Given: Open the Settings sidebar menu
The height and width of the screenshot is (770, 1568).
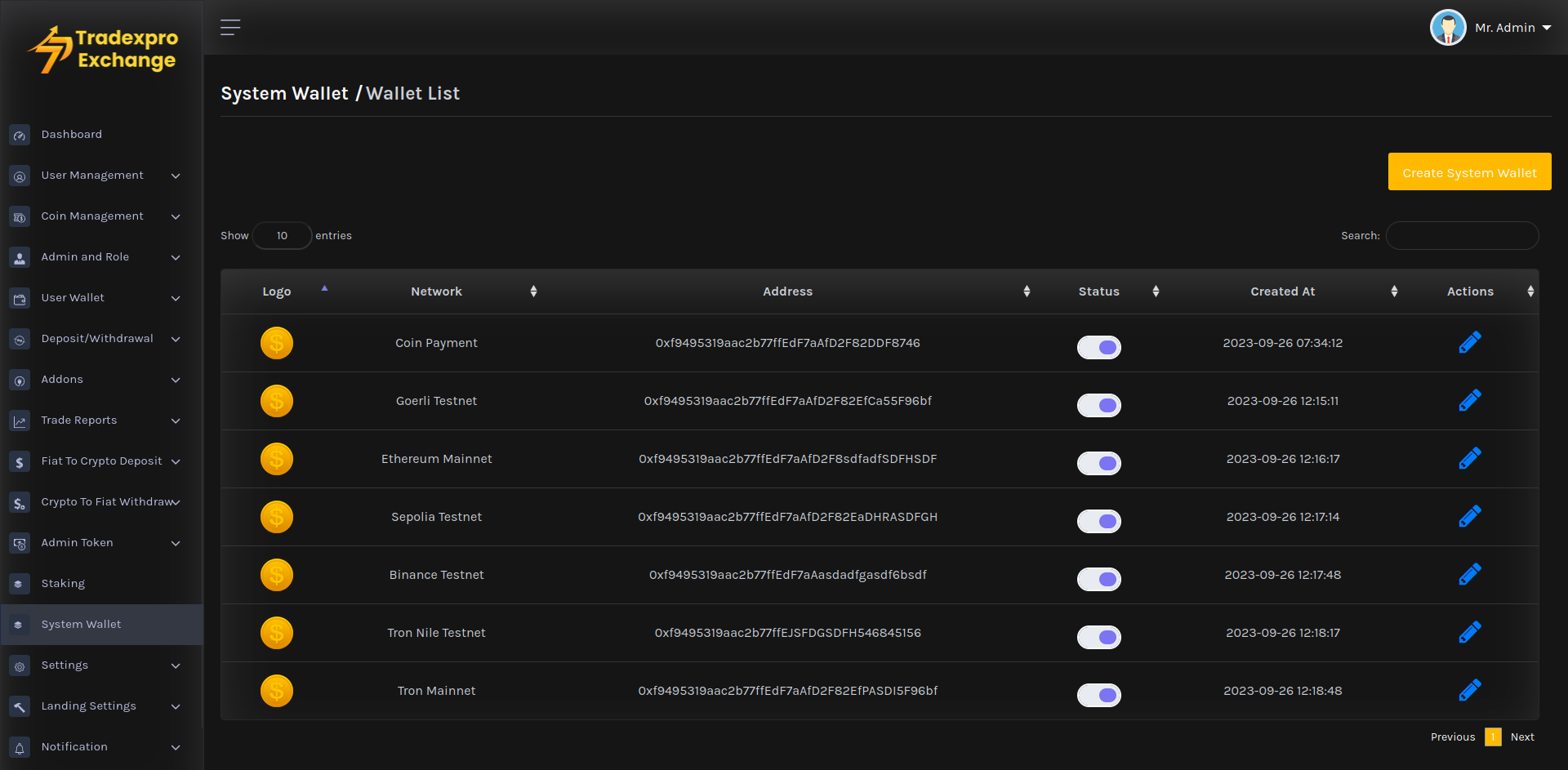Looking at the screenshot, I should (65, 665).
